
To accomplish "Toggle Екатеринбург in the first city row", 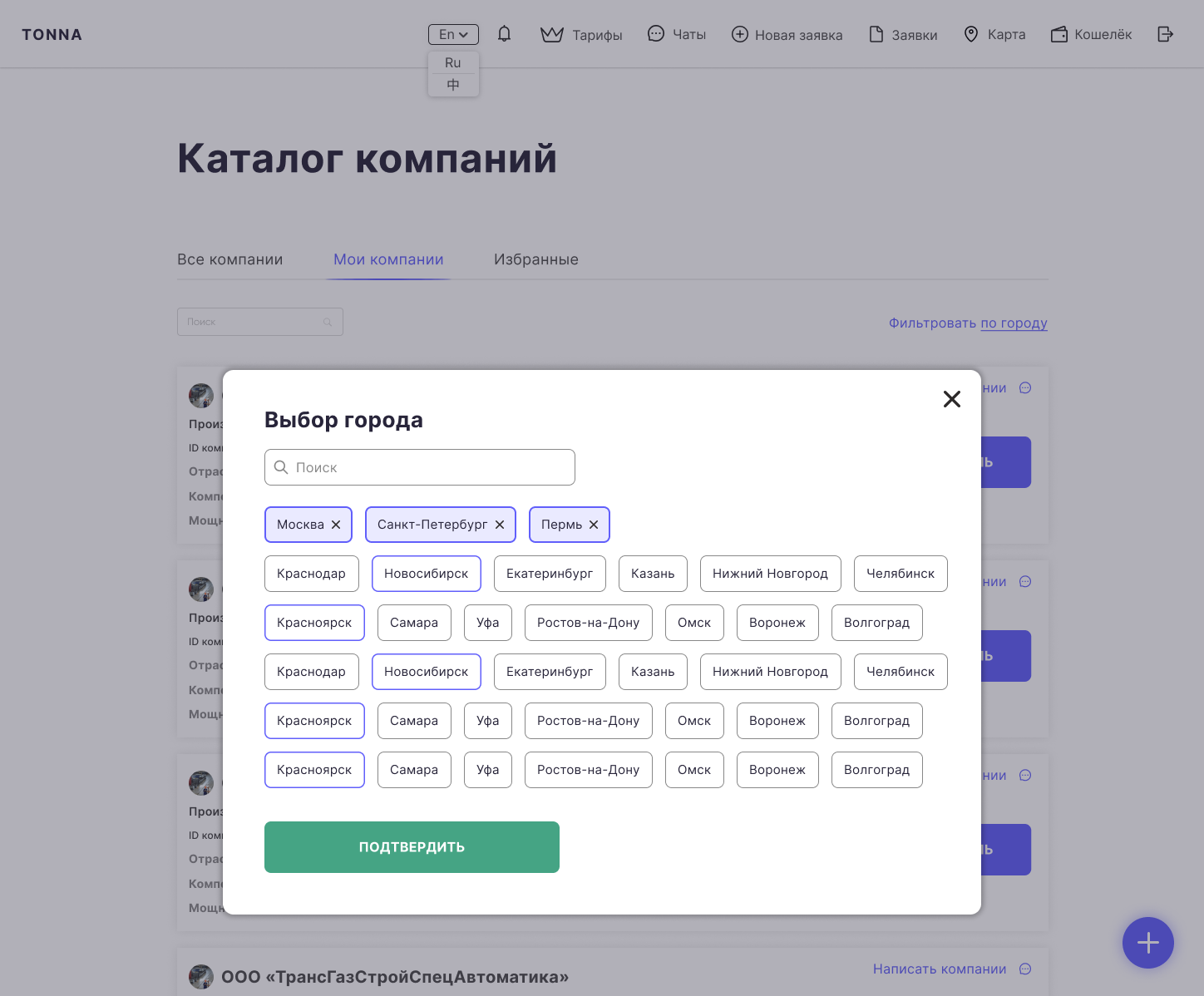I will [x=550, y=574].
